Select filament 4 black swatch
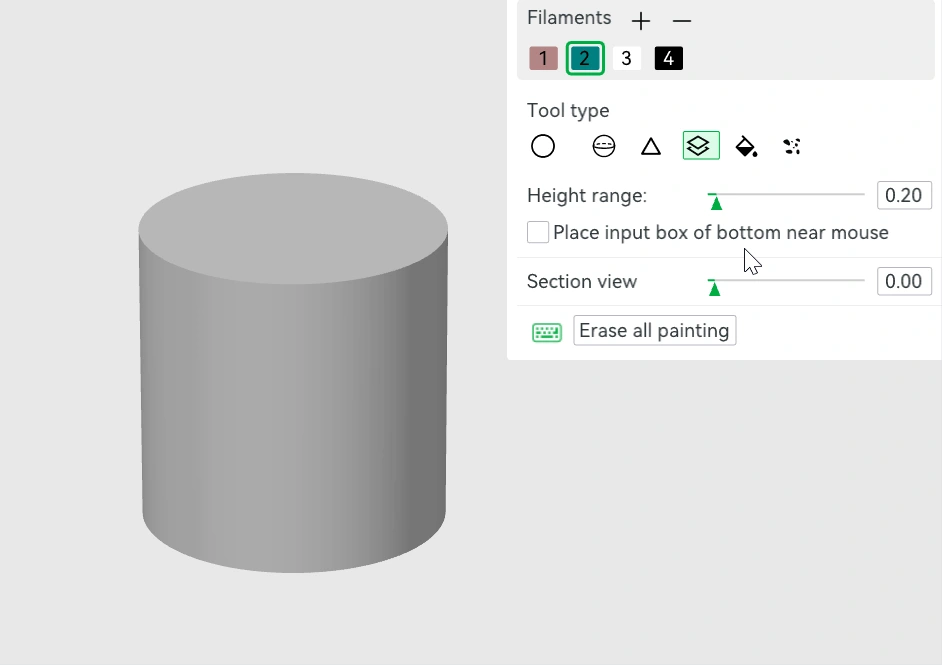Screen dimensions: 942x665 pyautogui.click(x=669, y=58)
